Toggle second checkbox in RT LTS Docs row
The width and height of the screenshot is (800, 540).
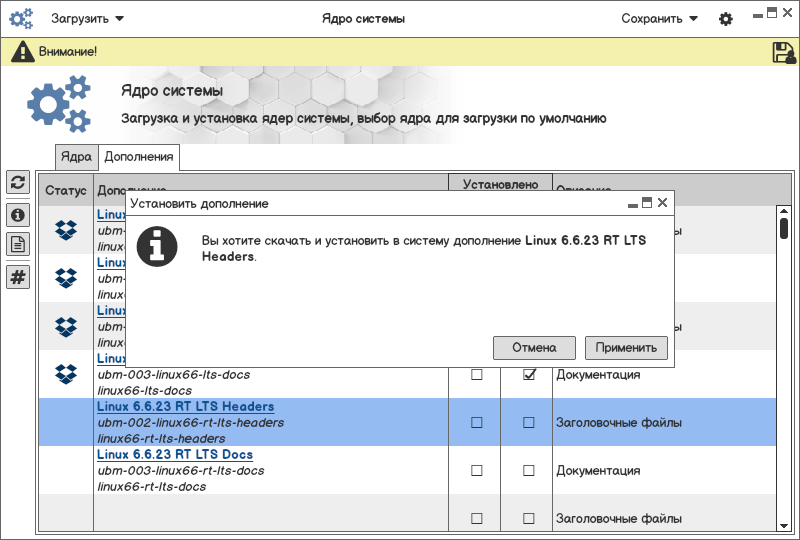tap(529, 471)
